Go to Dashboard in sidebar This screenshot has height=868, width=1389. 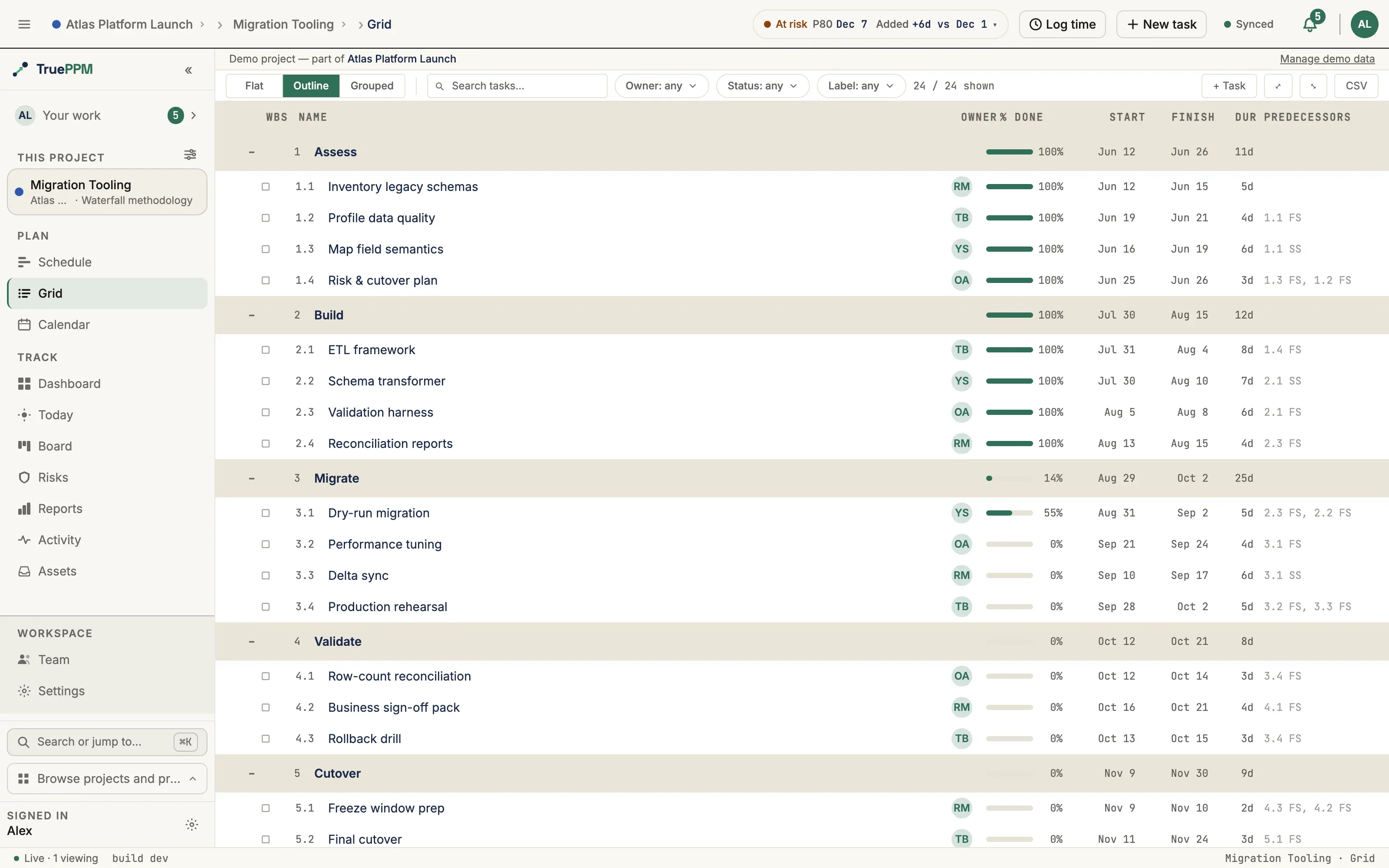pos(107,384)
